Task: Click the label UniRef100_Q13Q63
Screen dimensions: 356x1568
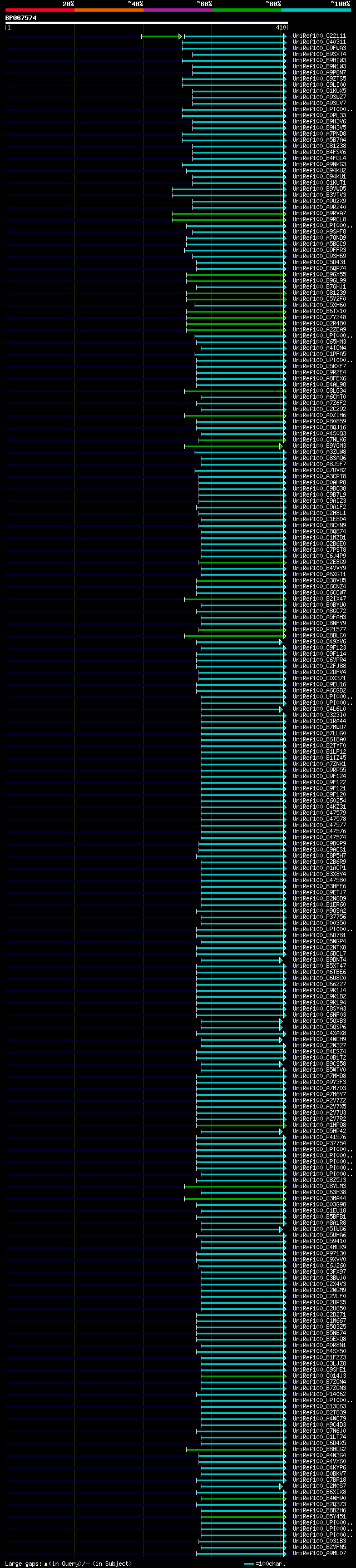Action: tap(319, 1406)
